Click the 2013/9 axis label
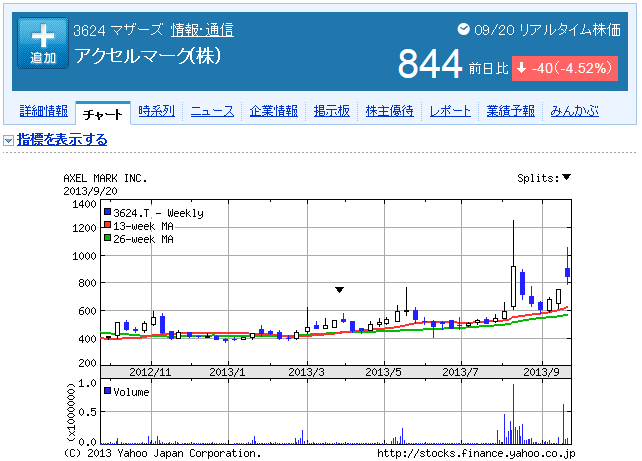The height and width of the screenshot is (461, 642). (x=541, y=372)
